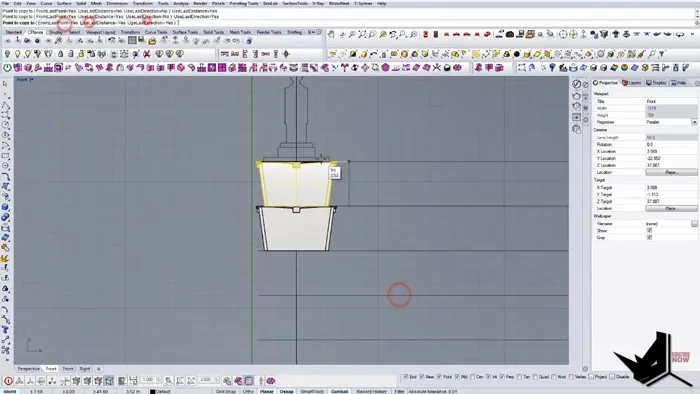
Task: Open the Projection dropdown
Action: (694, 122)
